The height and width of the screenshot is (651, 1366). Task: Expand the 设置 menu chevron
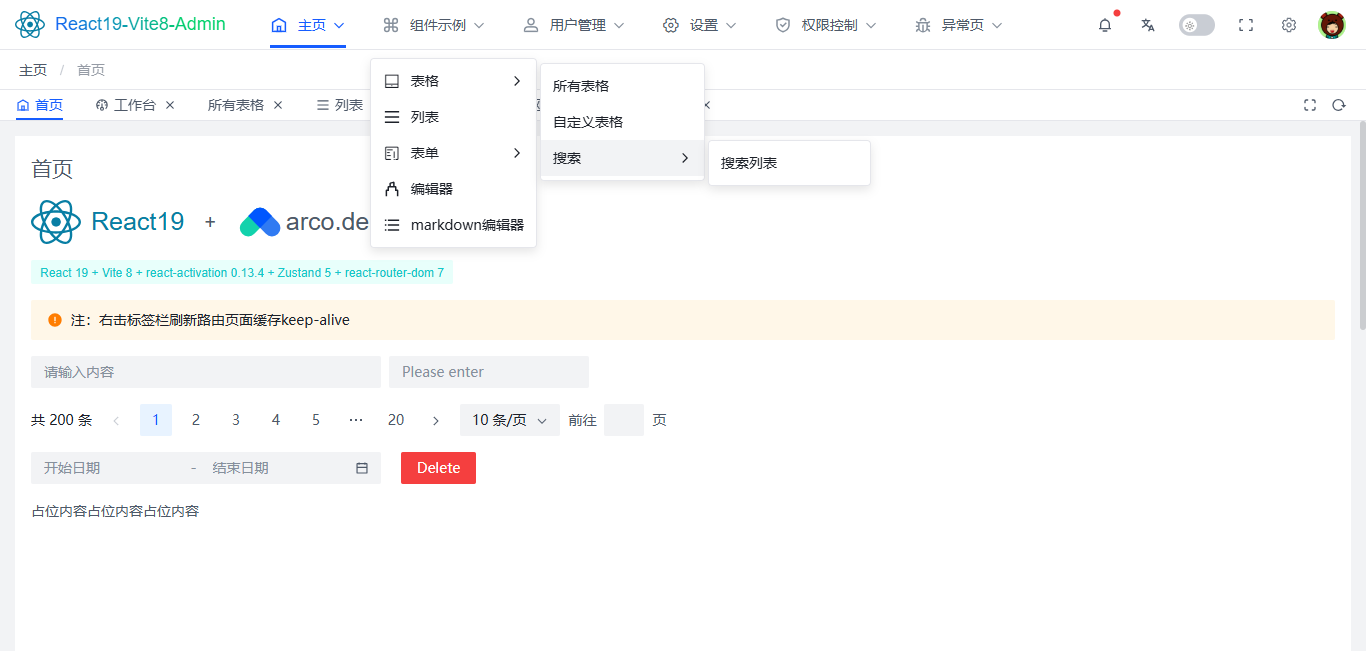[731, 25]
